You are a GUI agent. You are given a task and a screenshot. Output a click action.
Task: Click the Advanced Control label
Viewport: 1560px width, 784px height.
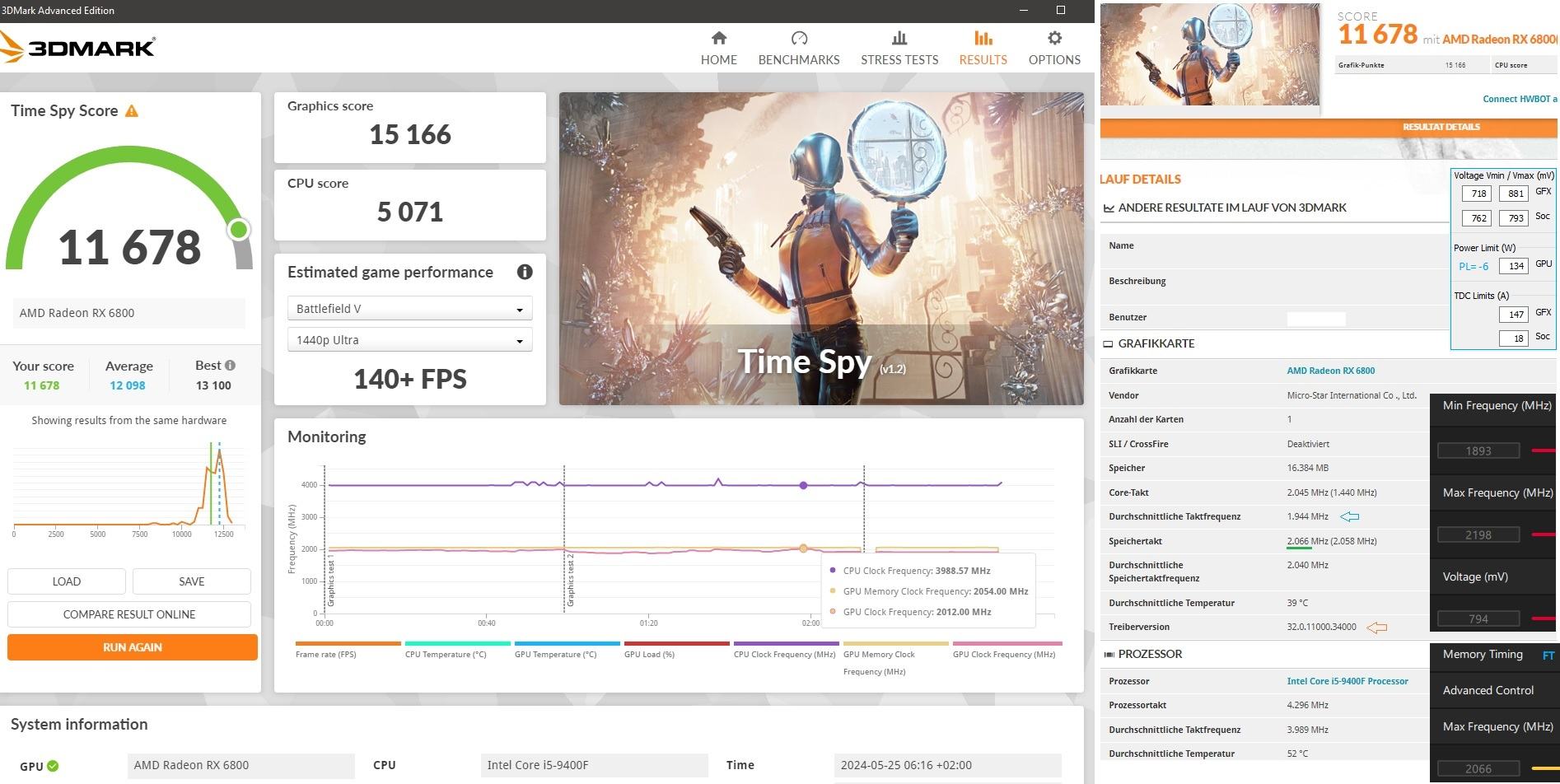coord(1488,690)
